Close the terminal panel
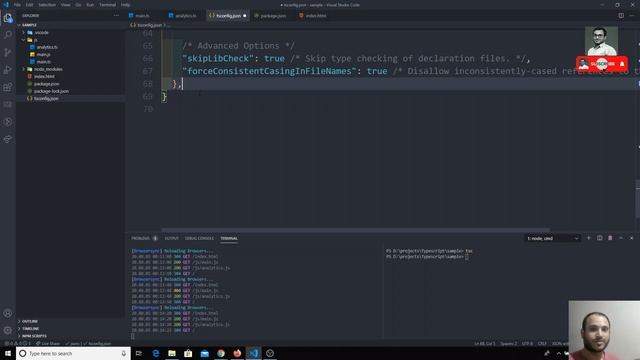This screenshot has width=640, height=360. (x=631, y=238)
